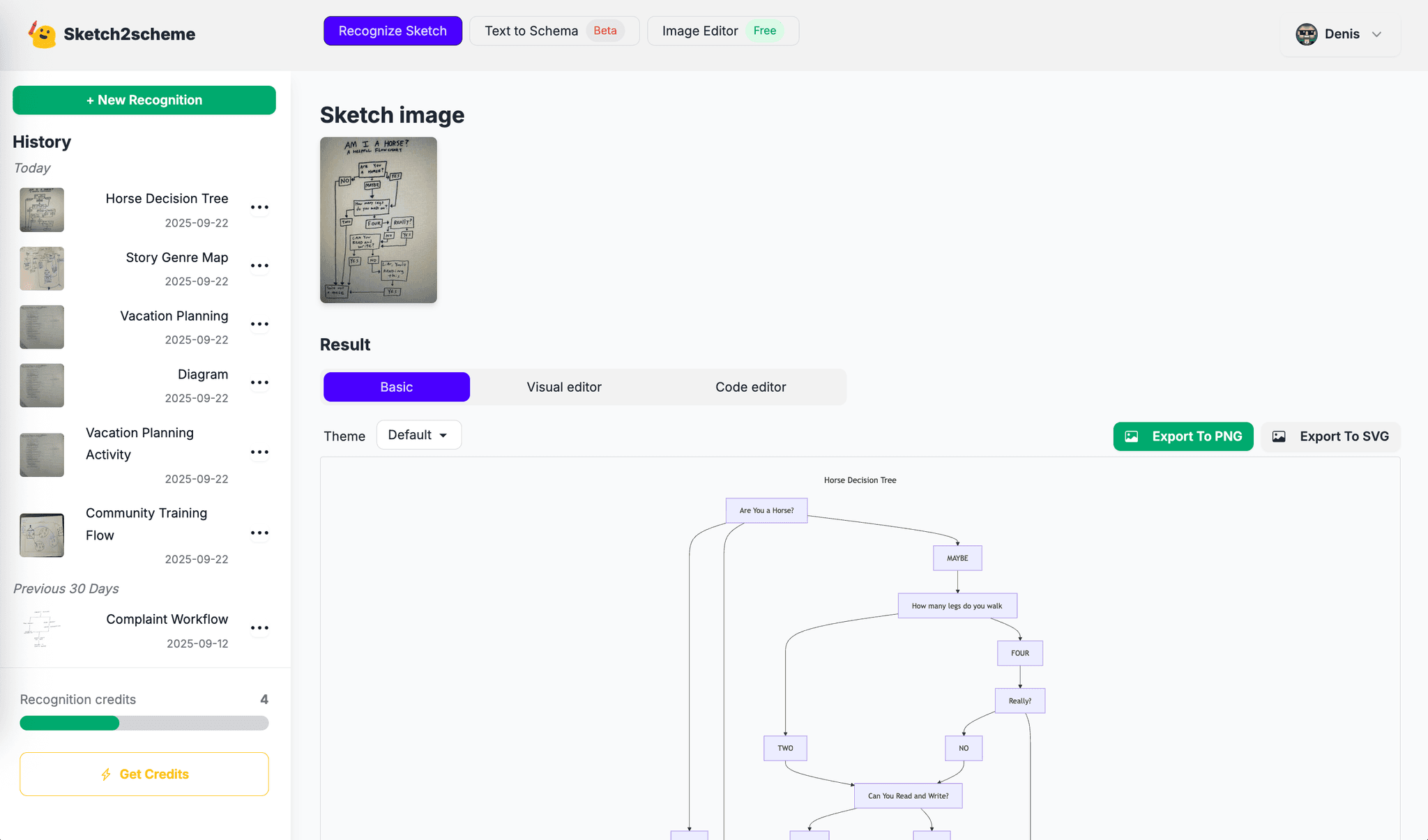Click the Sketch2scheme pencil logo icon

click(x=43, y=33)
